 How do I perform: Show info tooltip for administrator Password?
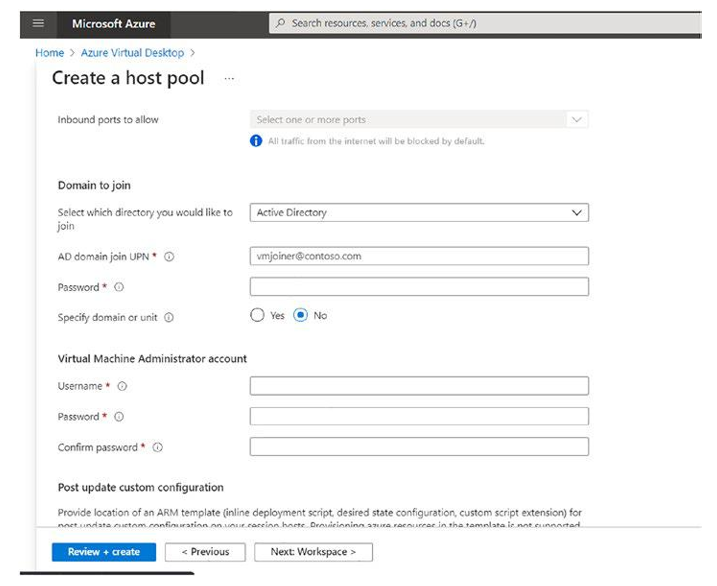(119, 417)
